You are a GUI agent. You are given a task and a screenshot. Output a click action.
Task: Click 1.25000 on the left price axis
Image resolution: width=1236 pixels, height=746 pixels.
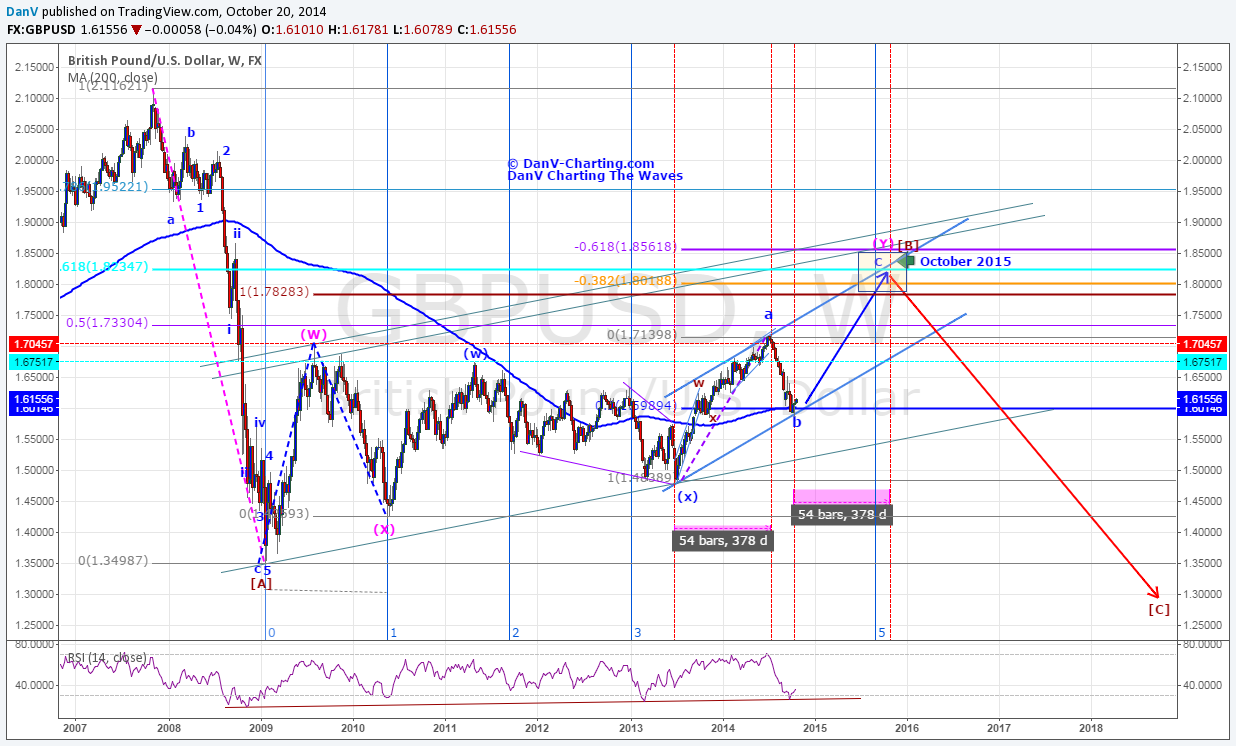coord(34,625)
